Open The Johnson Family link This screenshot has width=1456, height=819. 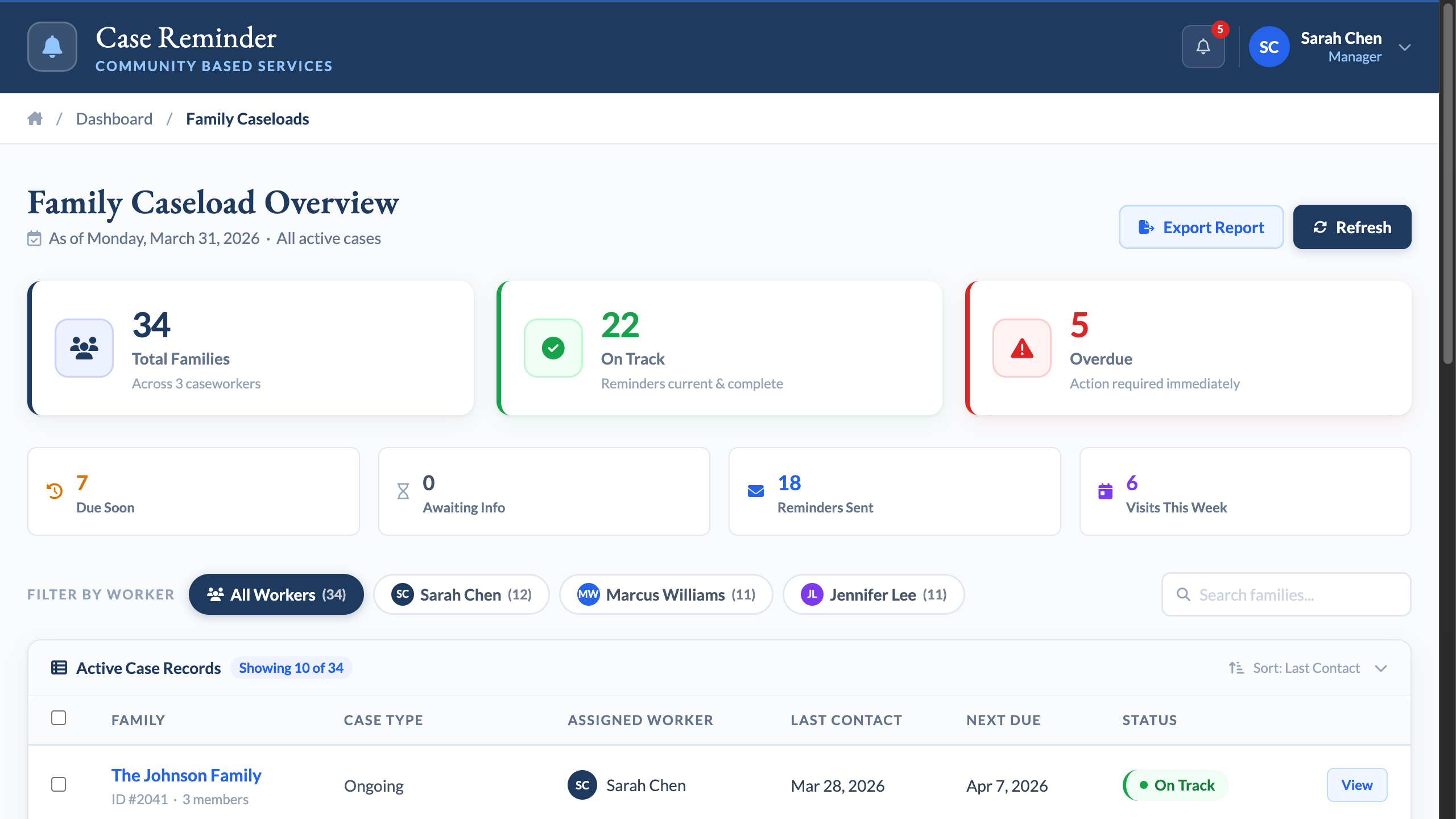[186, 775]
